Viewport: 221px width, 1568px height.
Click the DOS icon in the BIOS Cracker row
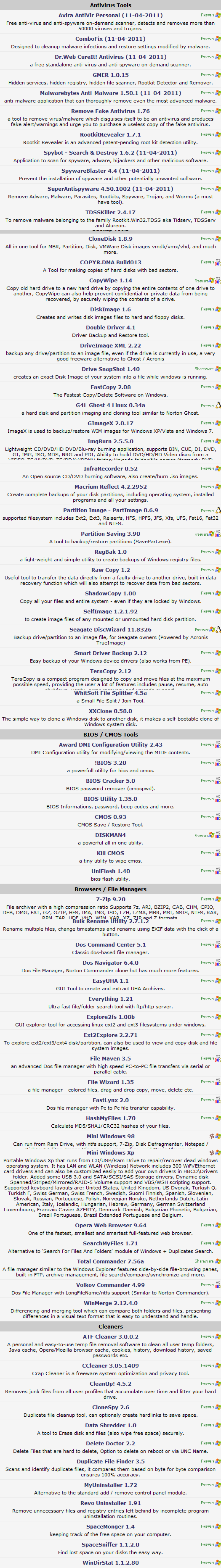[x=218, y=781]
